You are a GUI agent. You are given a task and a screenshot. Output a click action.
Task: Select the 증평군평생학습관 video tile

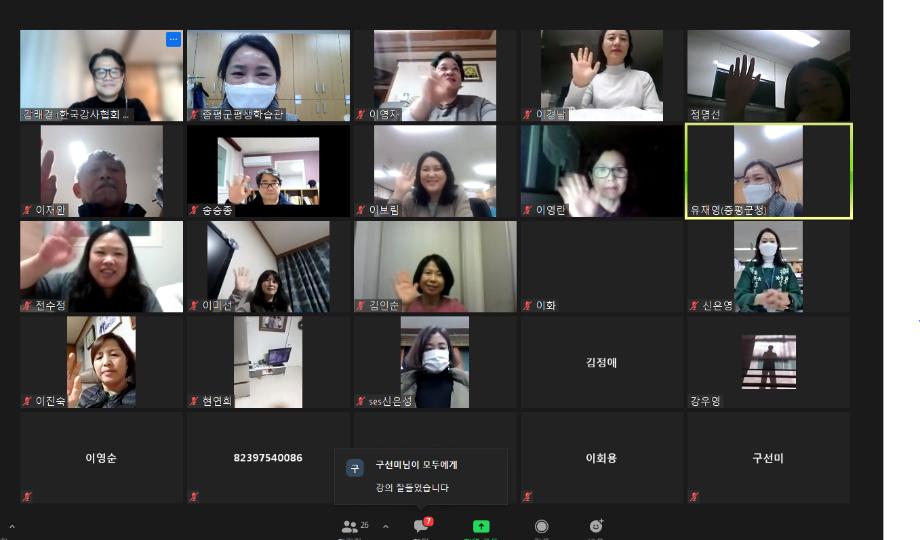pyautogui.click(x=268, y=76)
